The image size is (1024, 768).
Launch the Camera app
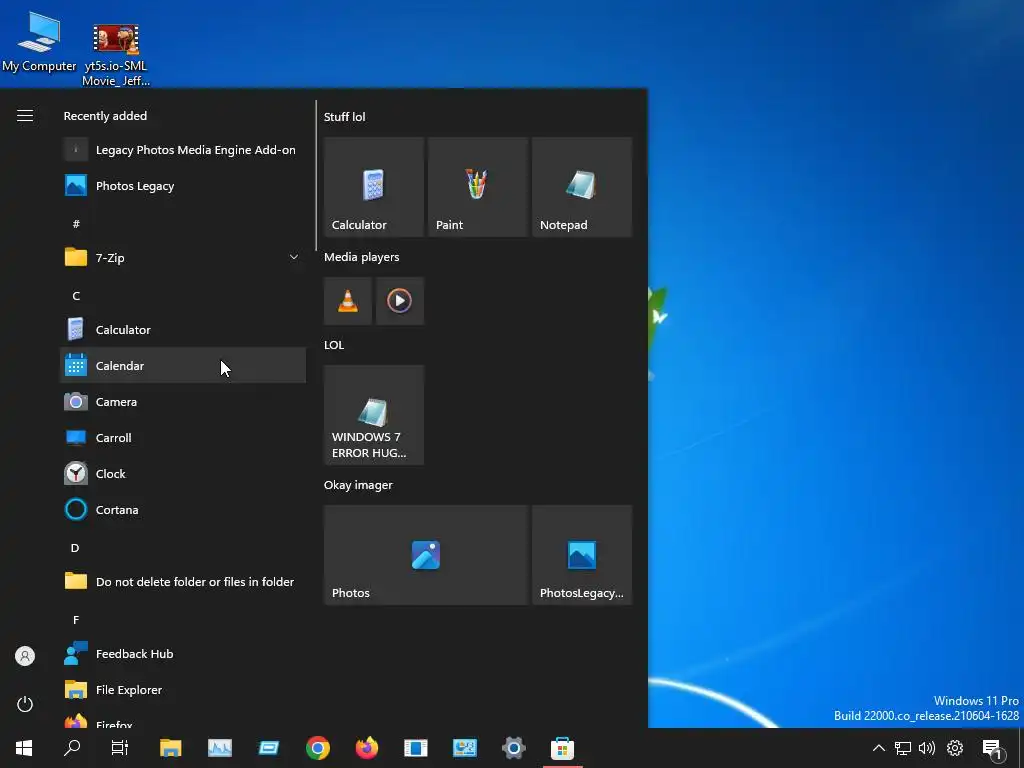click(x=183, y=402)
